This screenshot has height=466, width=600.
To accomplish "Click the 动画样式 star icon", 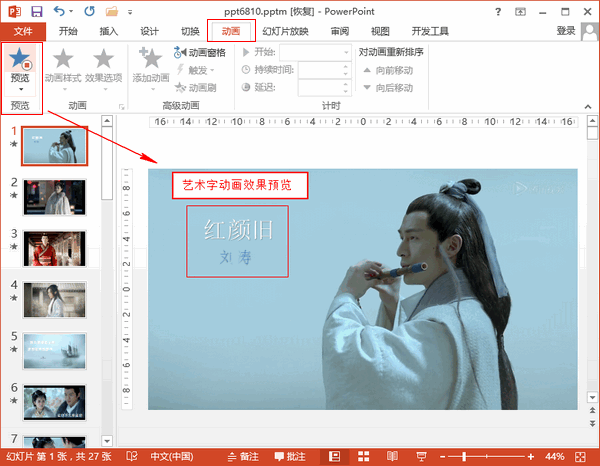I will [63, 59].
